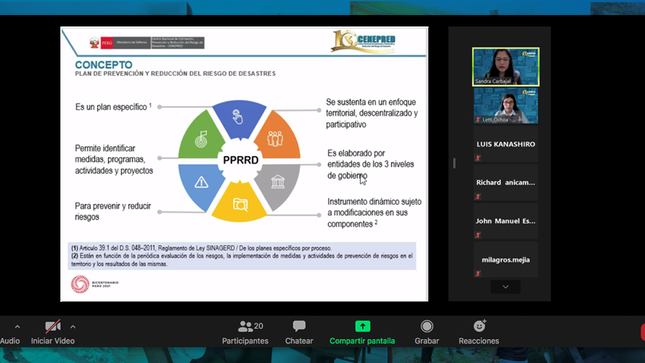This screenshot has width=645, height=363.
Task: Select Letti Ochoa's video thumbnail
Action: (506, 105)
